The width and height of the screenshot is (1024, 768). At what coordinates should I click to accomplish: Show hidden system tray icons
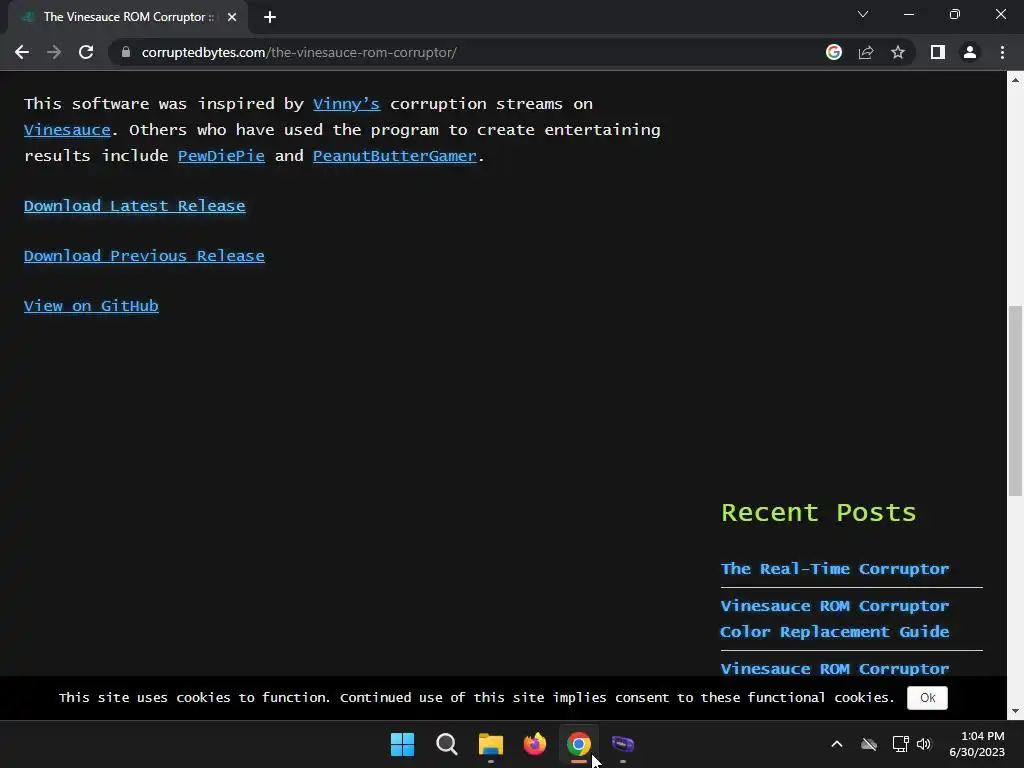837,744
